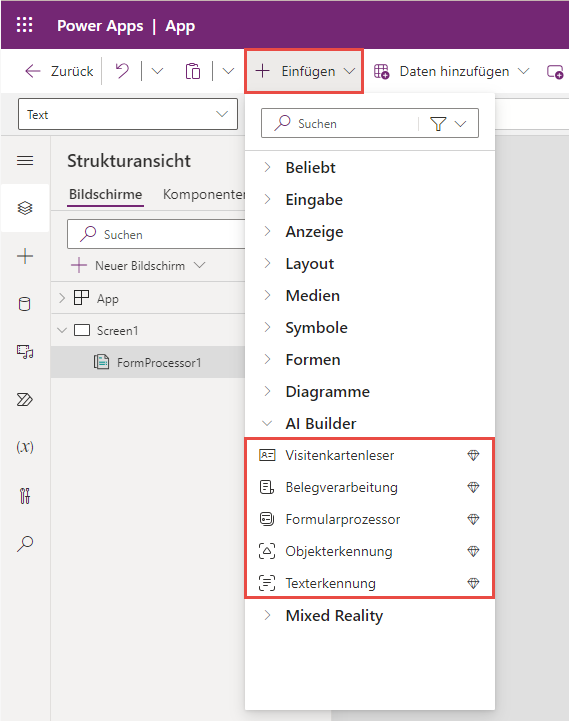Click the Paste clipboard icon
This screenshot has height=721, width=569.
click(x=193, y=71)
